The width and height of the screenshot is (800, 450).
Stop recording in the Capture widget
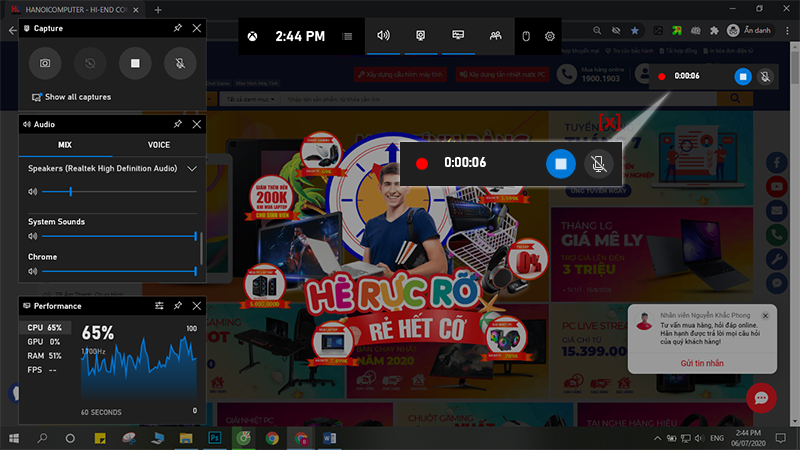(135, 63)
